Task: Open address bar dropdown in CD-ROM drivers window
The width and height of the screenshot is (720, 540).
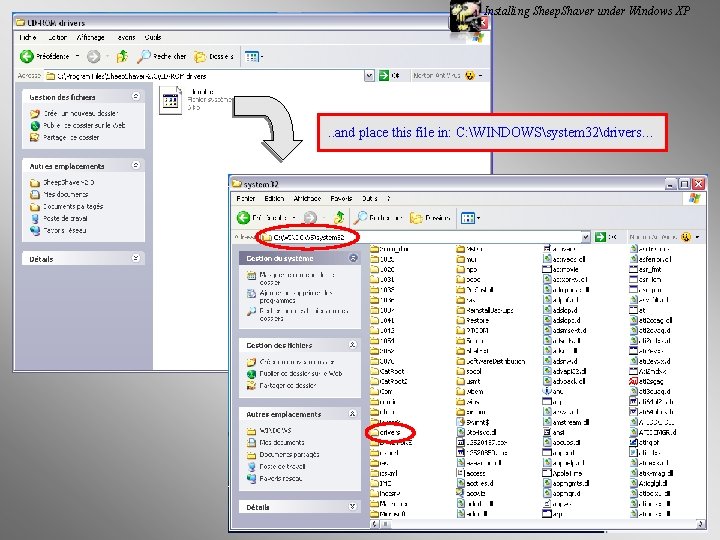Action: (369, 76)
